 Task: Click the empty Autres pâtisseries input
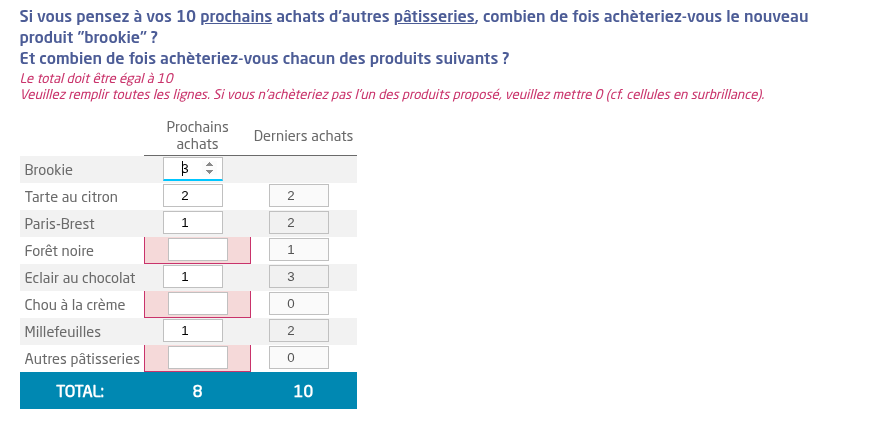click(x=198, y=358)
